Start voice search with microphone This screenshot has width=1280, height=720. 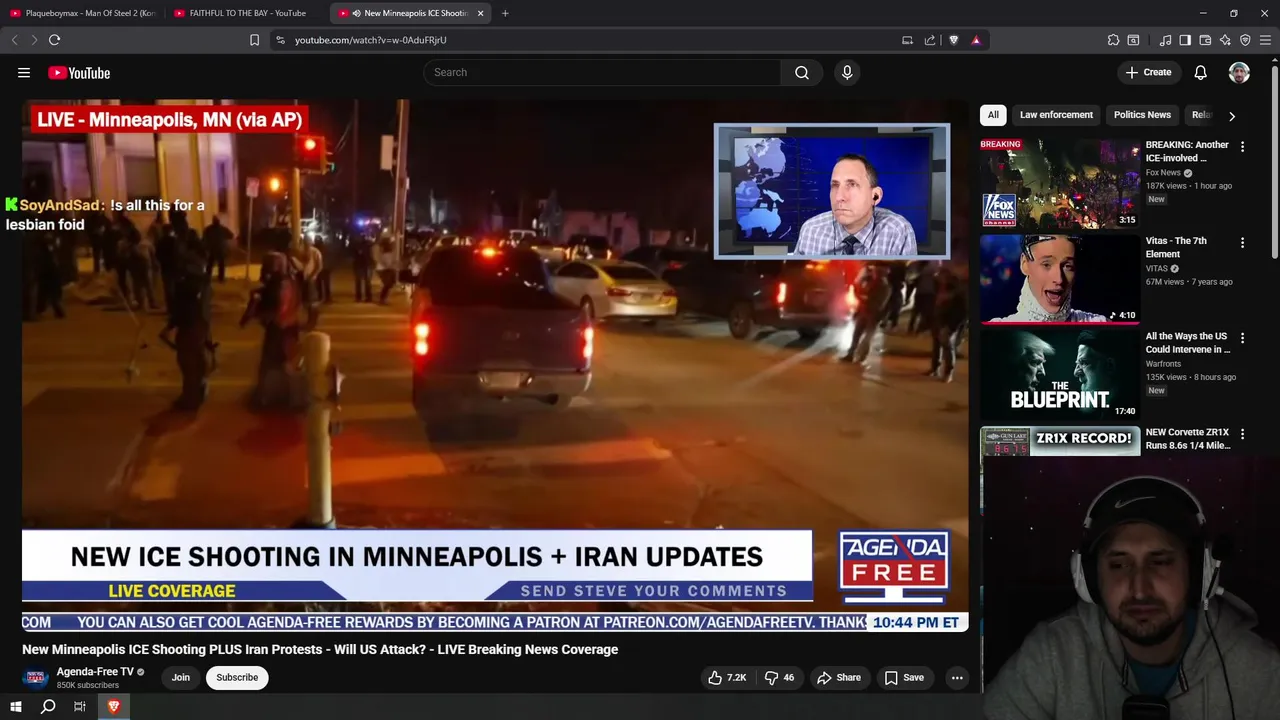pos(847,72)
